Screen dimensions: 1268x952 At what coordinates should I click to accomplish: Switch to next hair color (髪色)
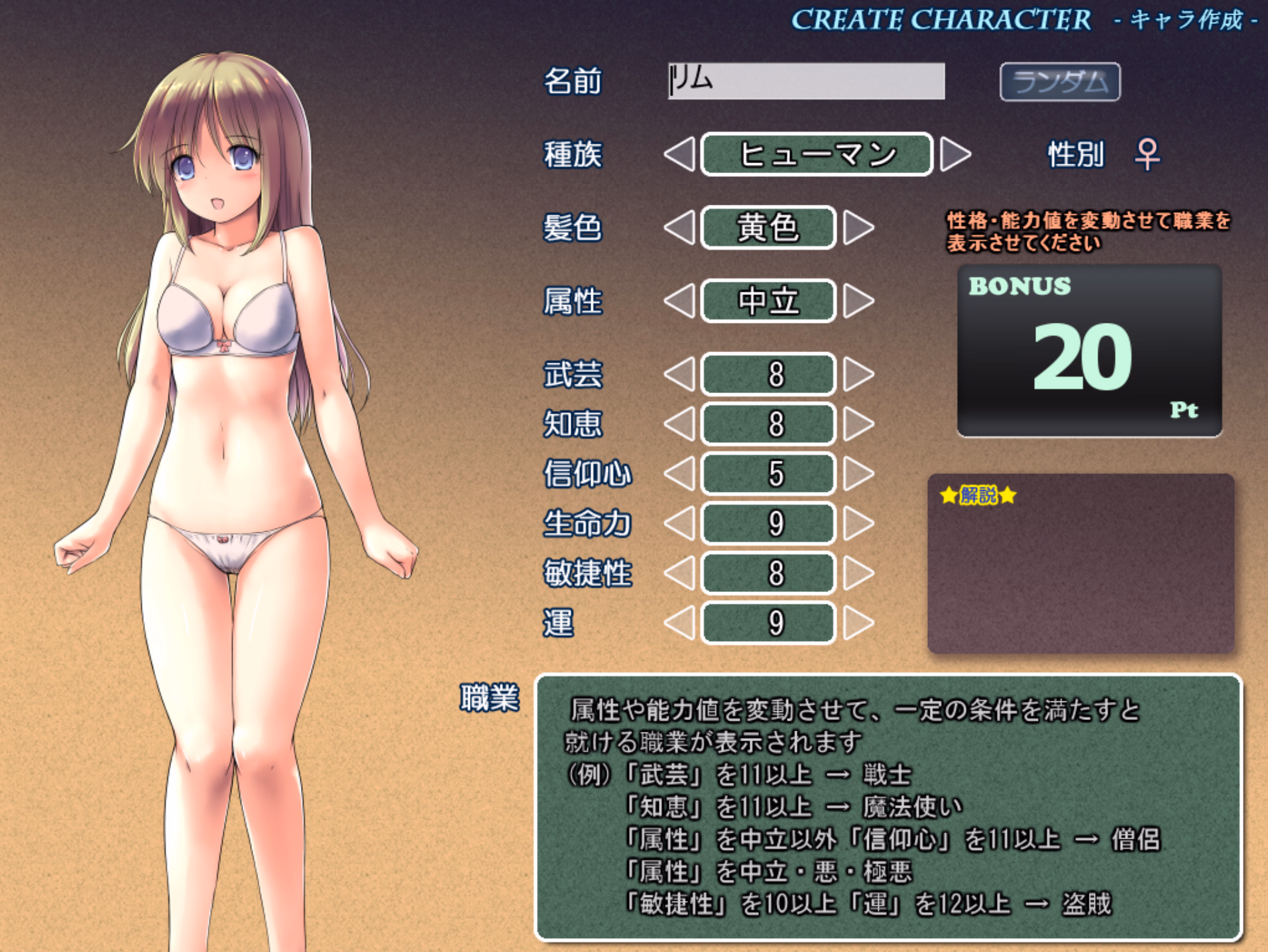click(858, 228)
